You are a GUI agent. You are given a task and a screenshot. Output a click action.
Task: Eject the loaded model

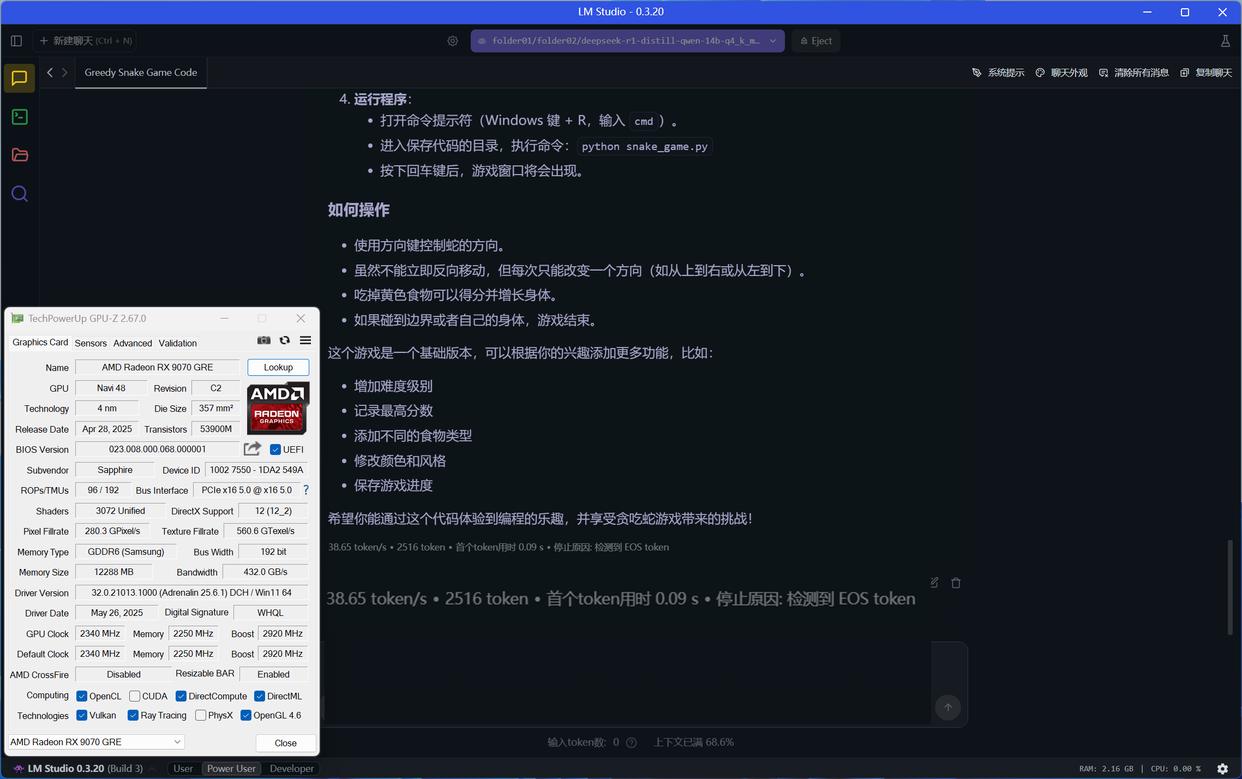816,41
